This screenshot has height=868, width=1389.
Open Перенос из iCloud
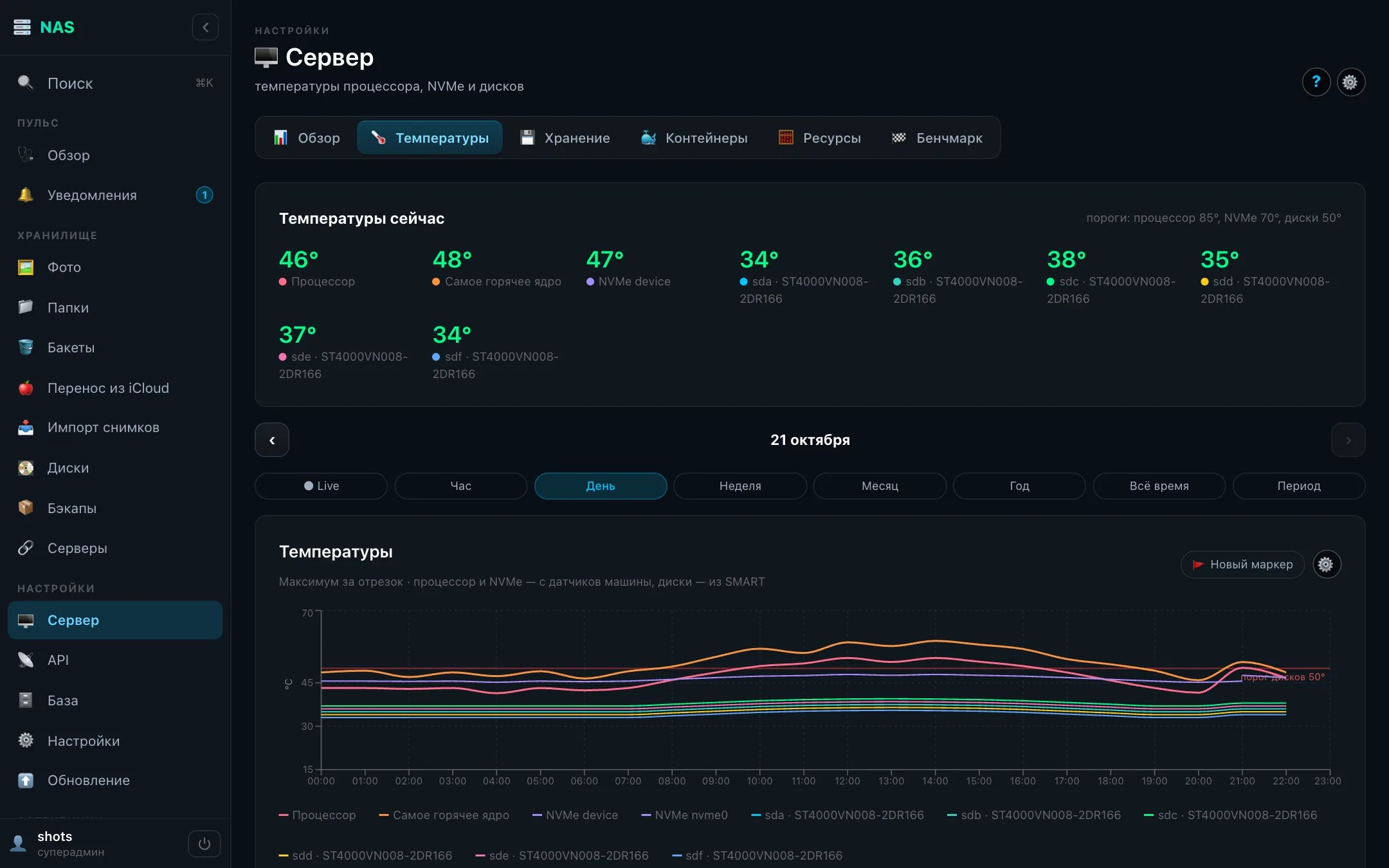tap(115, 388)
